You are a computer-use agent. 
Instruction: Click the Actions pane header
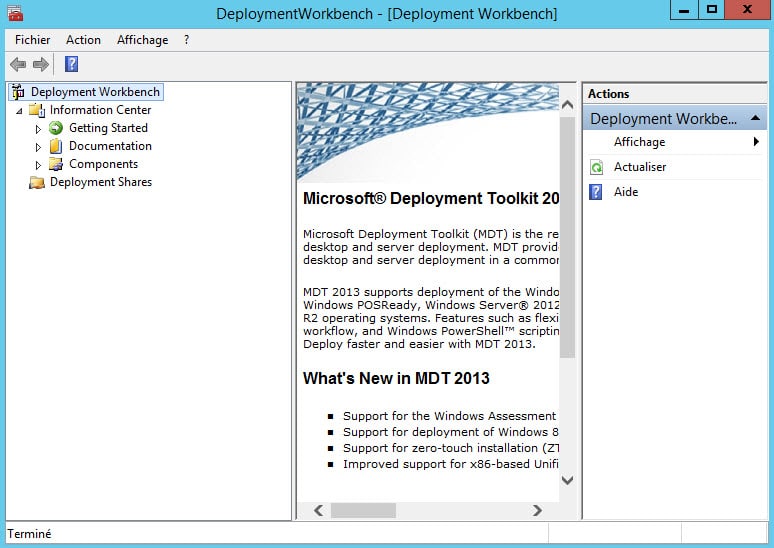pos(674,94)
